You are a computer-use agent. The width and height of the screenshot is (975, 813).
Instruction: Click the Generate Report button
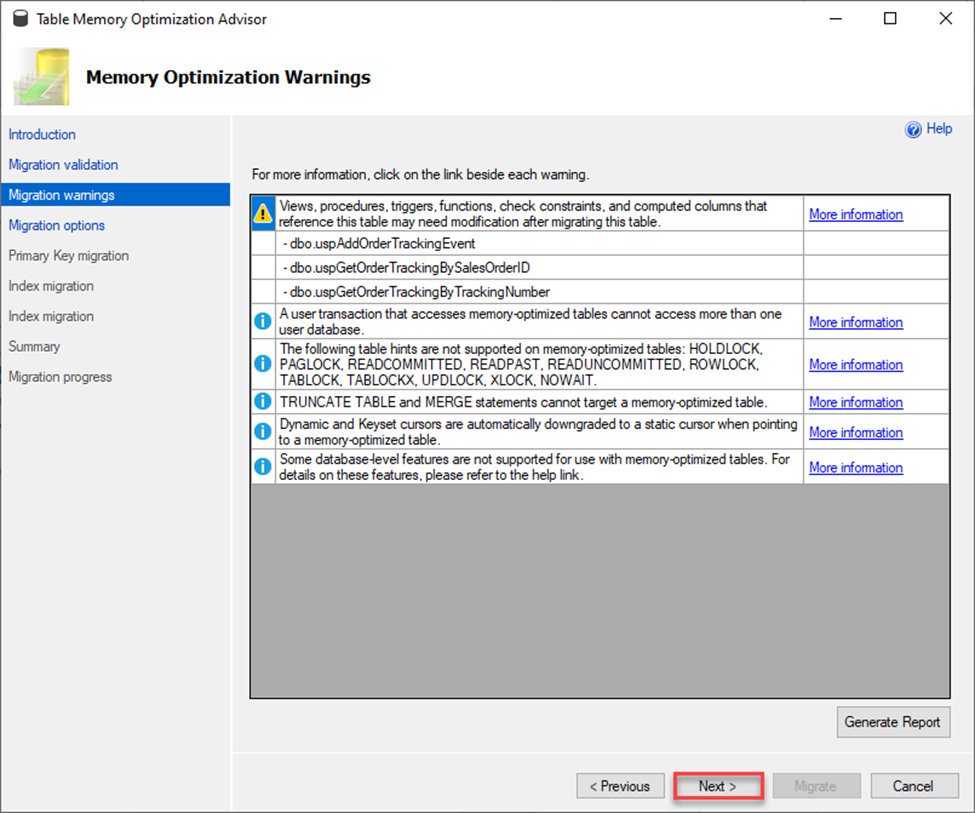[x=893, y=722]
